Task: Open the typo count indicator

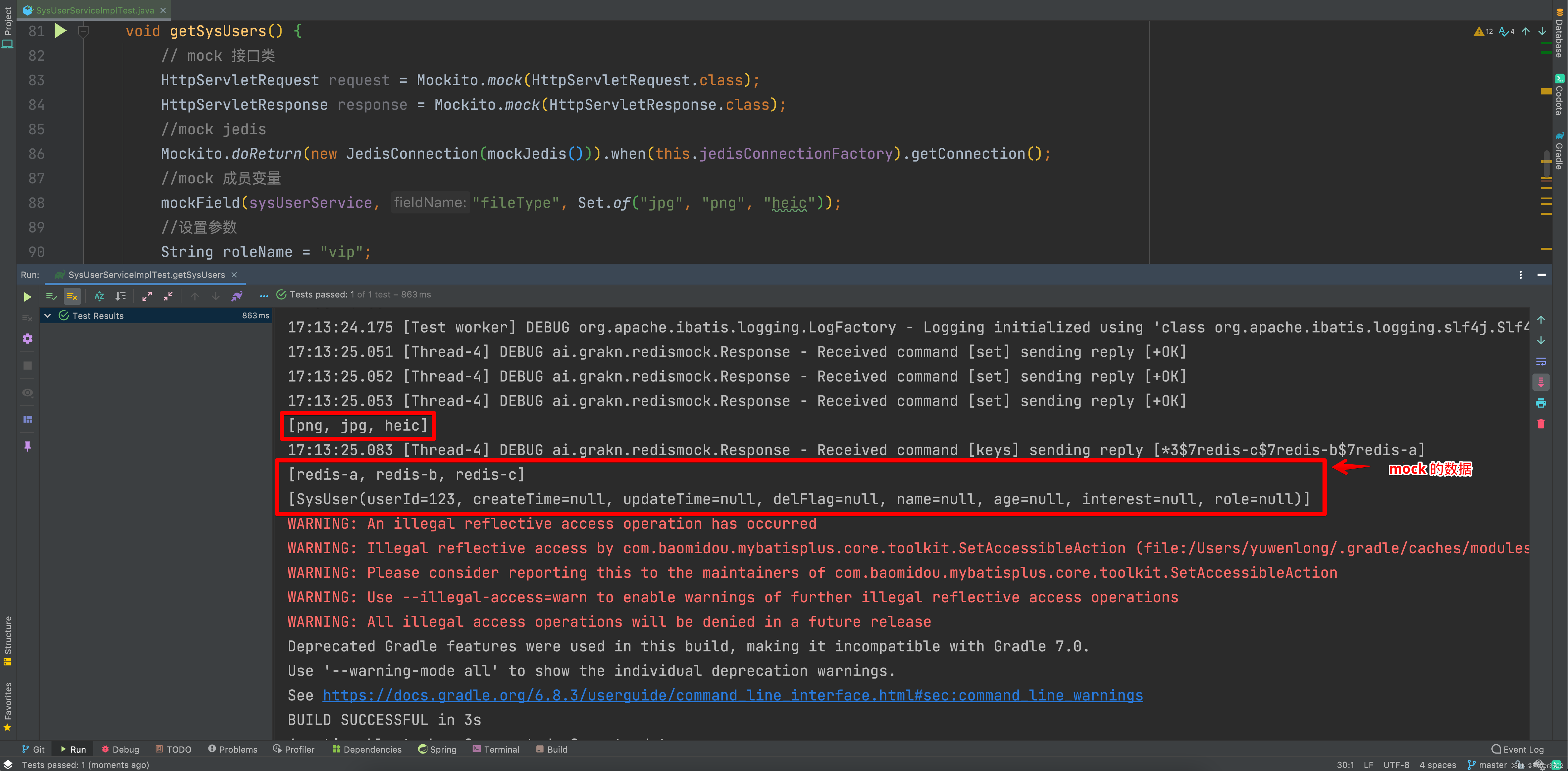Action: click(x=1507, y=31)
